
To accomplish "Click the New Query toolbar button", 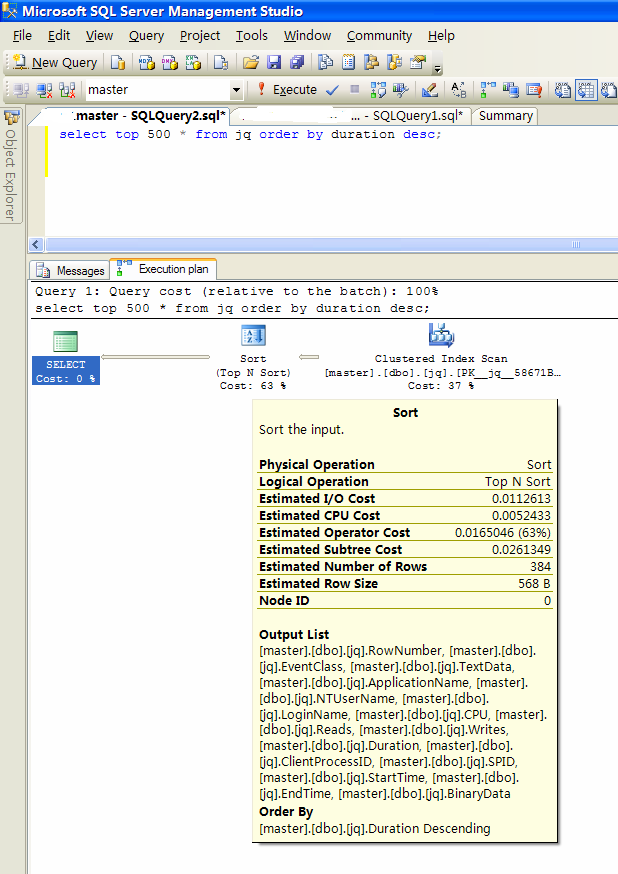I will pyautogui.click(x=55, y=62).
